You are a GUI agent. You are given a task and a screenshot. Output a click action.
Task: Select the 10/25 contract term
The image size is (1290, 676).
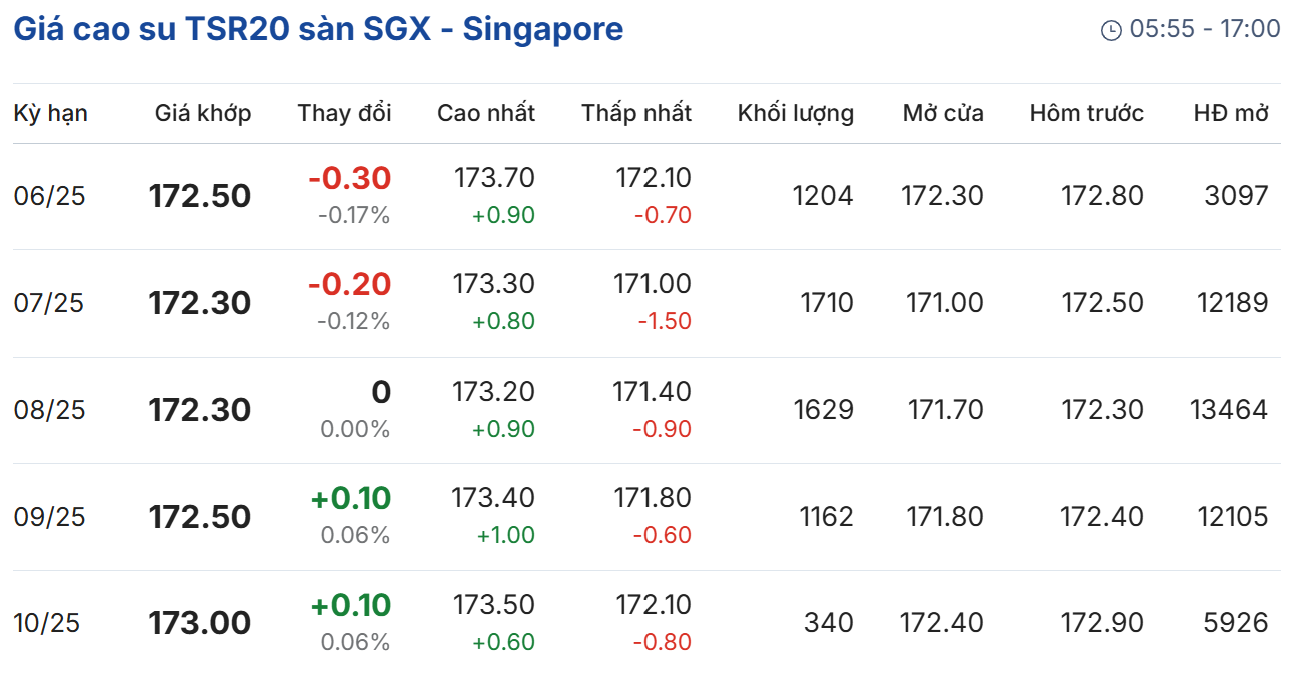click(46, 623)
